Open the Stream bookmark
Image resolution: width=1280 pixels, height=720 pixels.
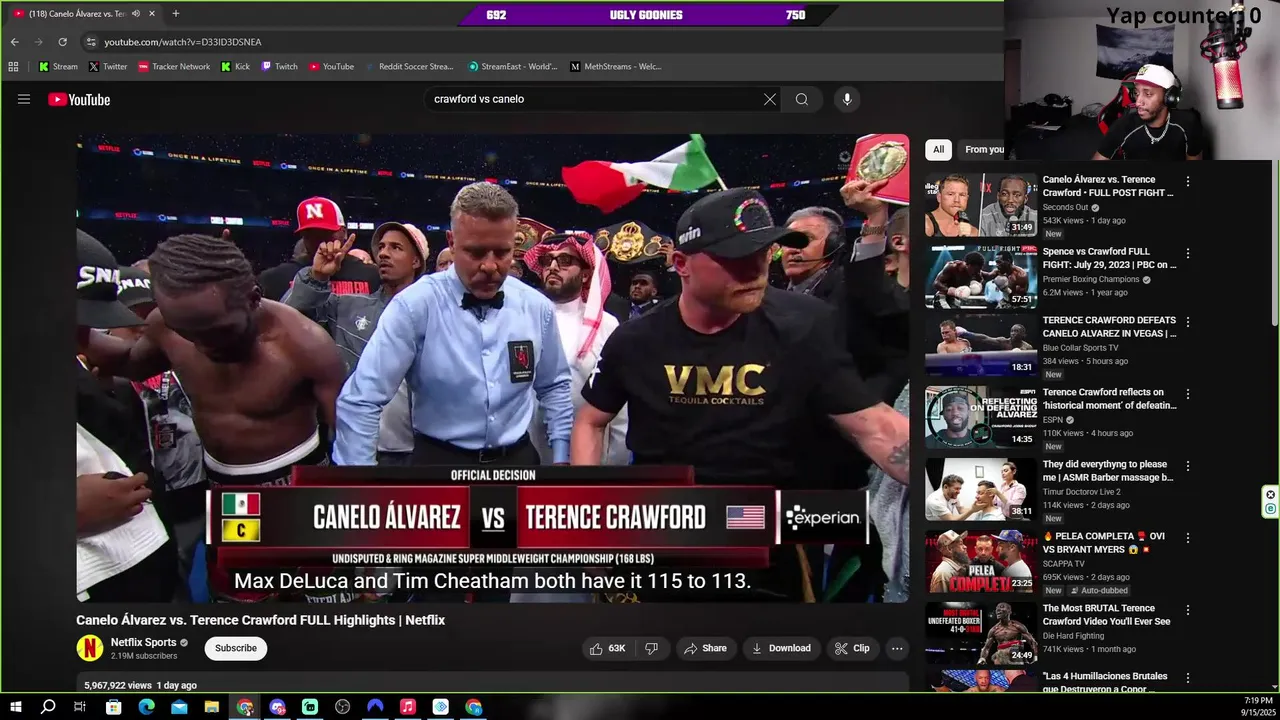pos(58,67)
